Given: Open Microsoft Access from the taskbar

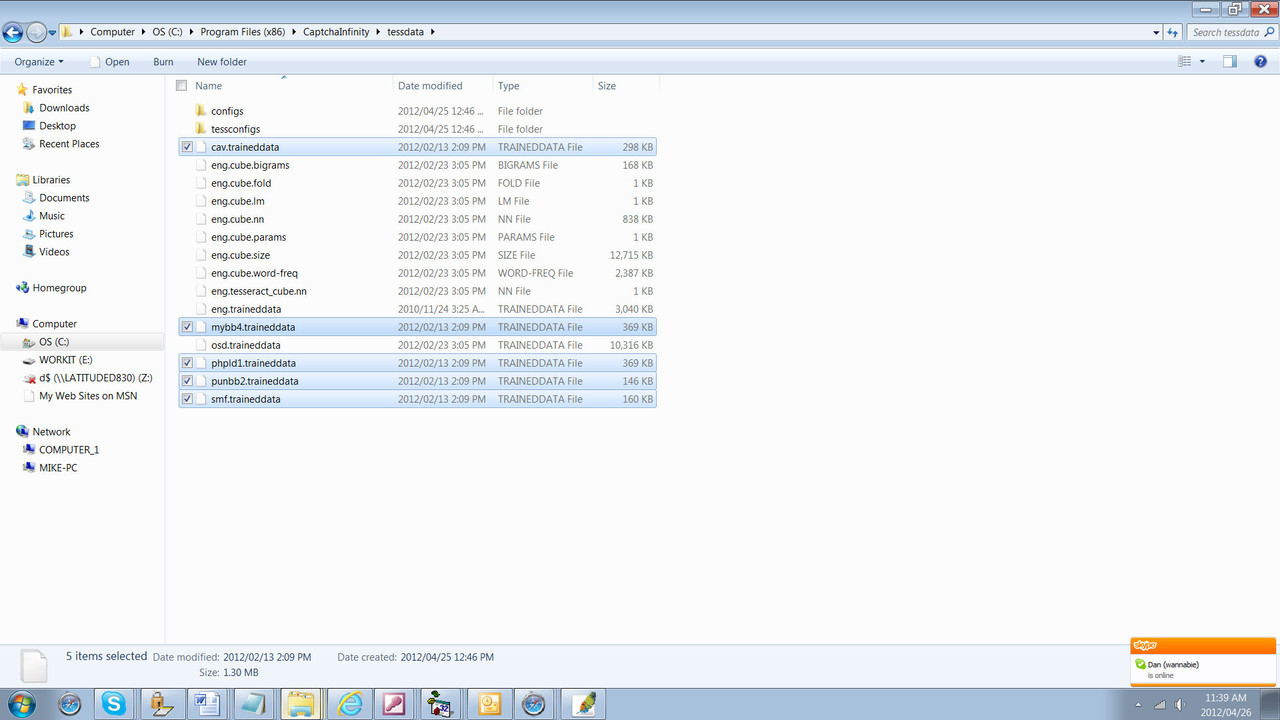Looking at the screenshot, I should click(x=393, y=704).
